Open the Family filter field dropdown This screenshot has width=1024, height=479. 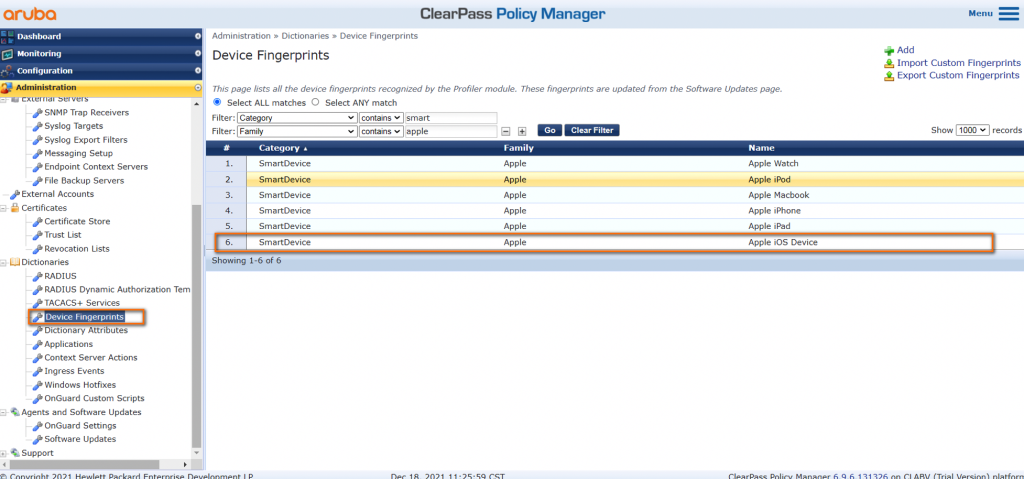pos(296,131)
